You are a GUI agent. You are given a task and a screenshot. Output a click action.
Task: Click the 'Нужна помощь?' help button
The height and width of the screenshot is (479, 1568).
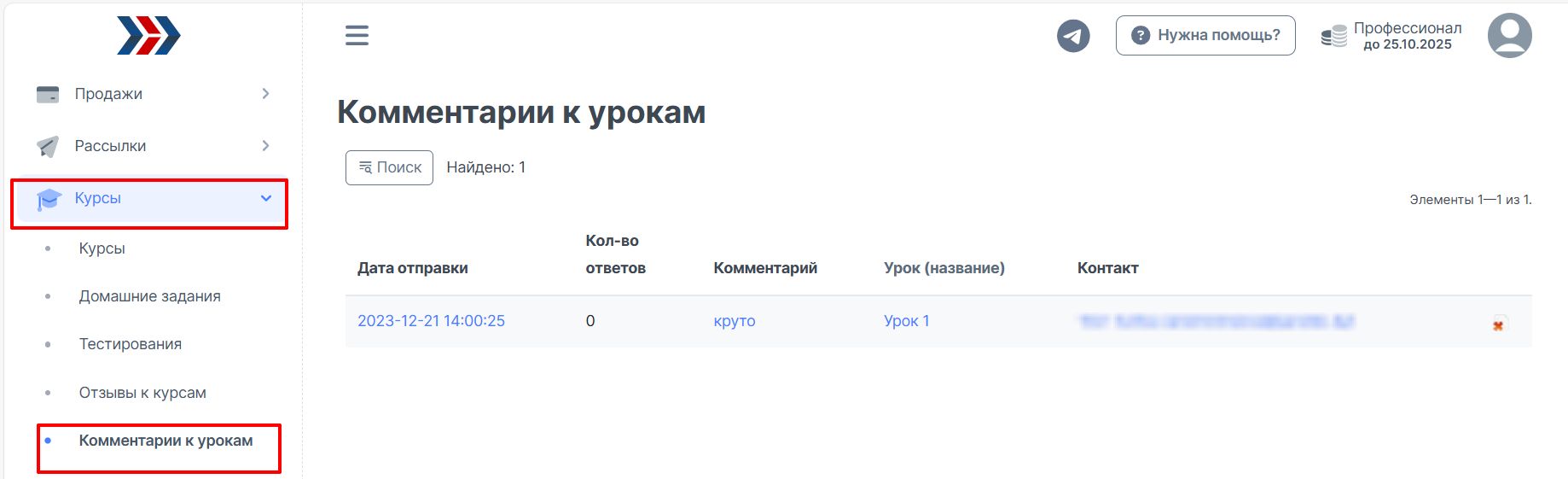(1205, 35)
